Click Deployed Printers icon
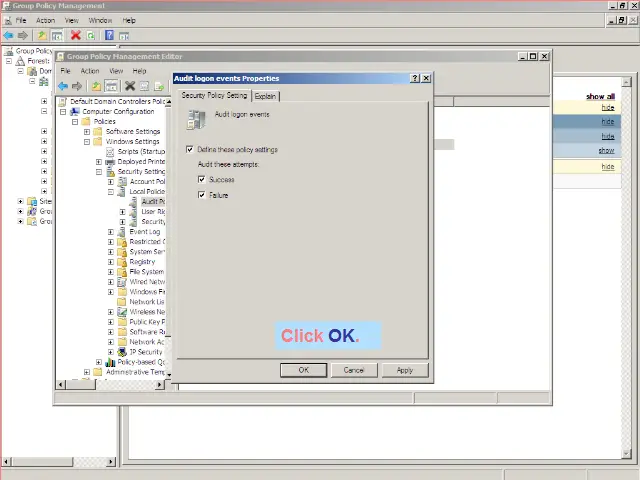640x480 pixels. coord(110,162)
